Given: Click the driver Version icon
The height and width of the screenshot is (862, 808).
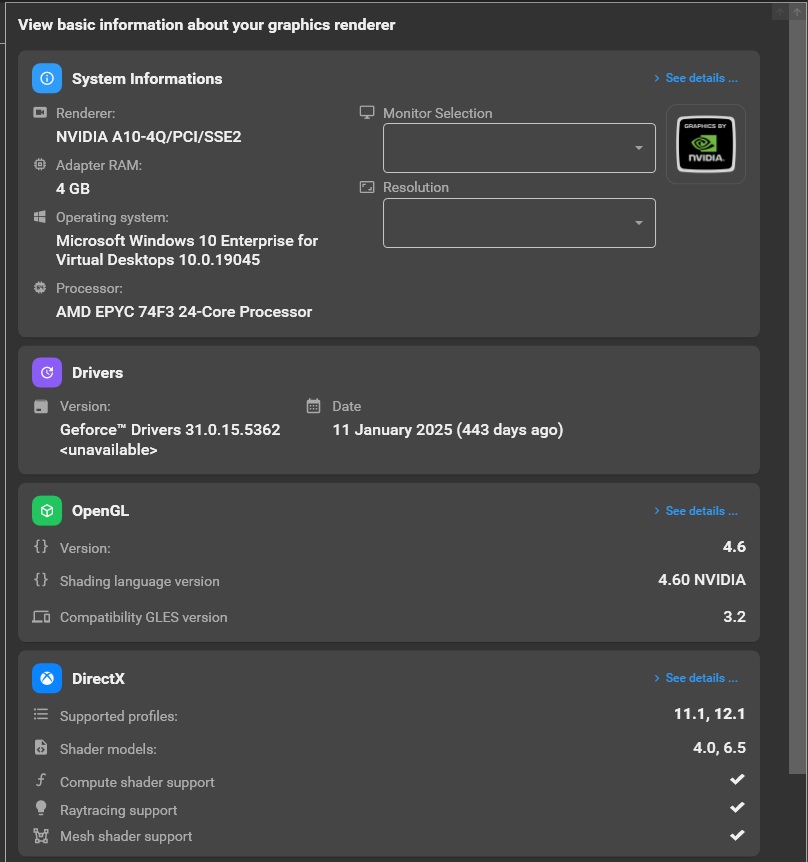Looking at the screenshot, I should pos(41,406).
